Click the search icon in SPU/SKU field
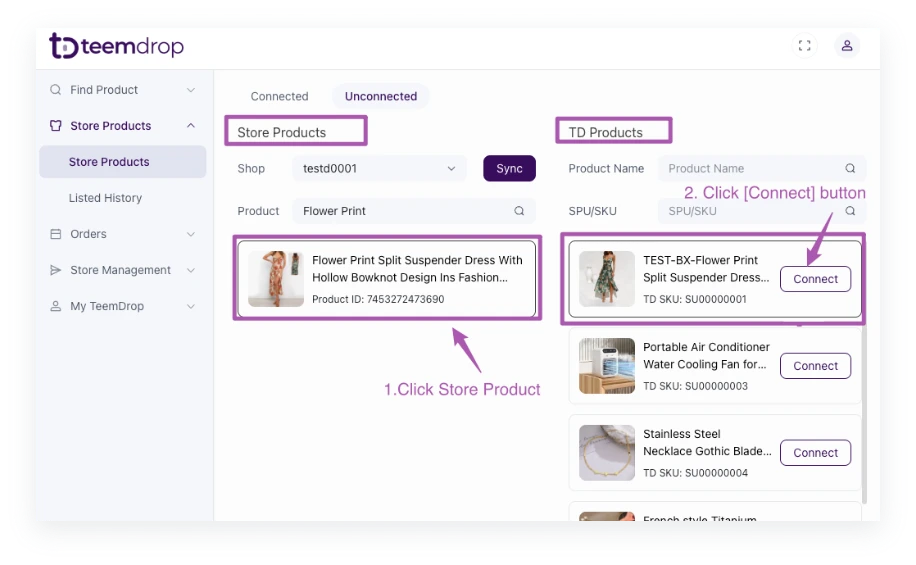 click(x=850, y=211)
